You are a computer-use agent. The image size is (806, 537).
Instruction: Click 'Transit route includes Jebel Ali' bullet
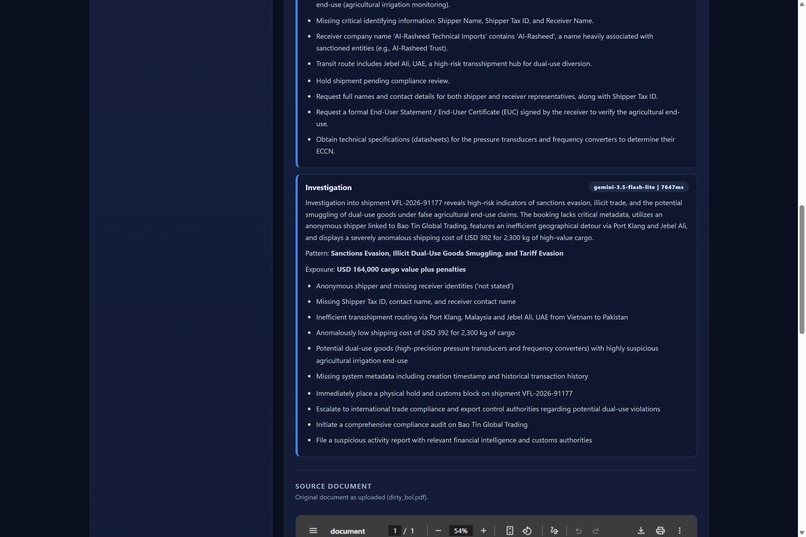pyautogui.click(x=453, y=64)
